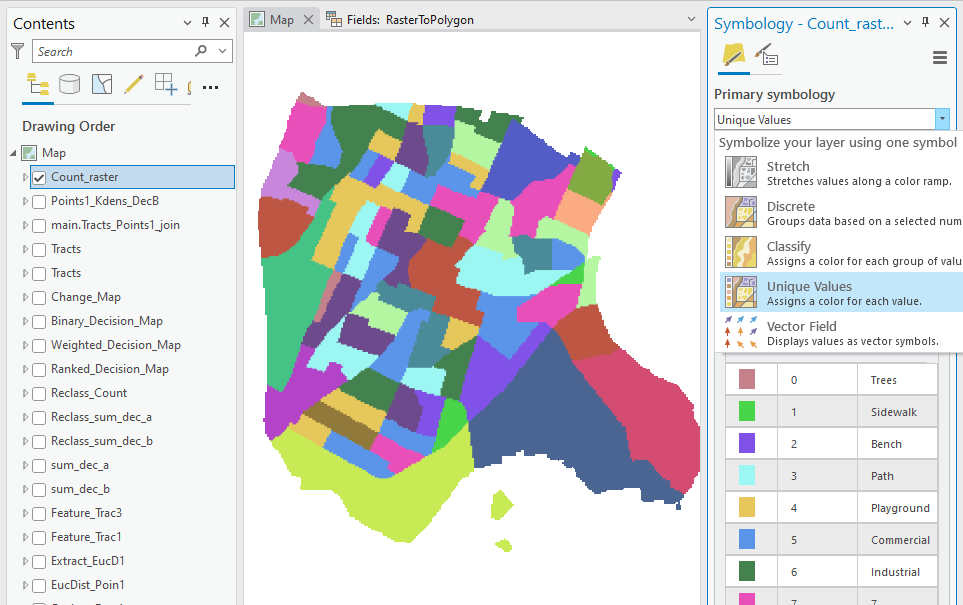Switch to List By Data Source view

(69, 84)
